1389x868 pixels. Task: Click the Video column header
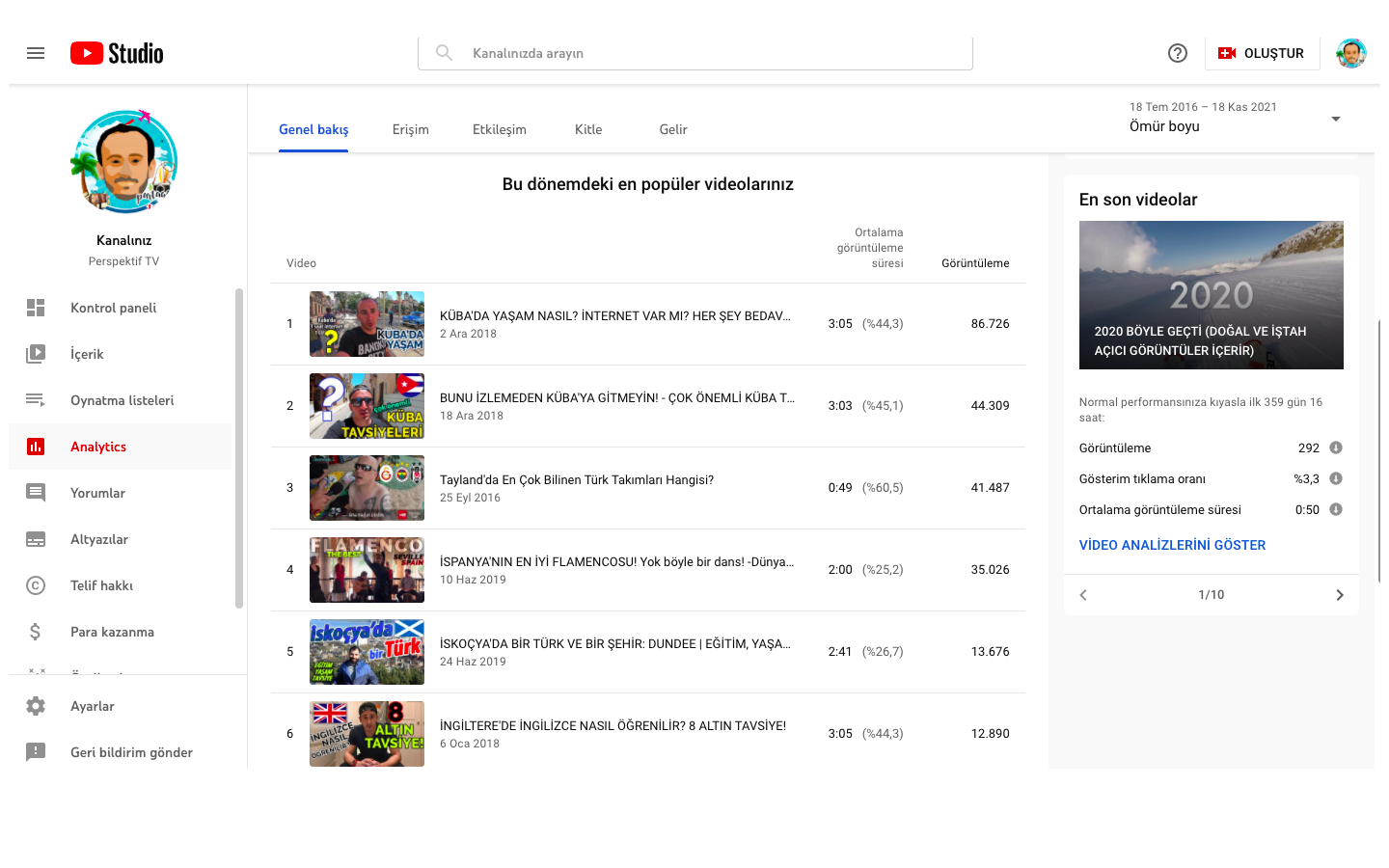tap(301, 263)
